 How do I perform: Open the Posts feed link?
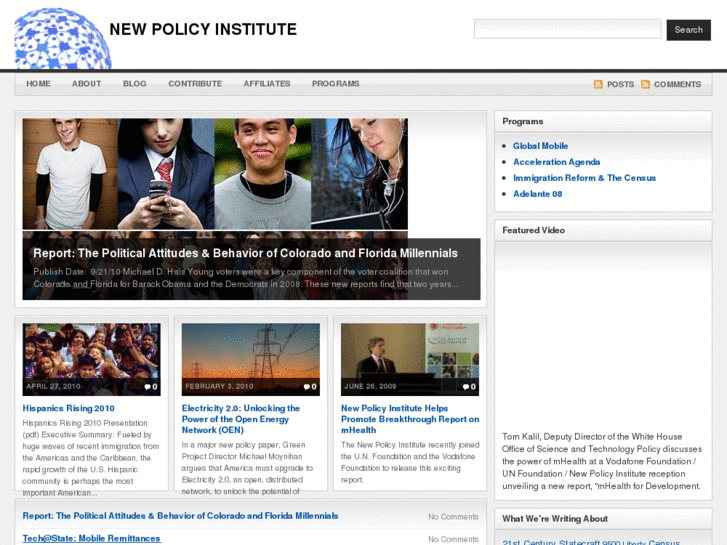pyautogui.click(x=620, y=84)
